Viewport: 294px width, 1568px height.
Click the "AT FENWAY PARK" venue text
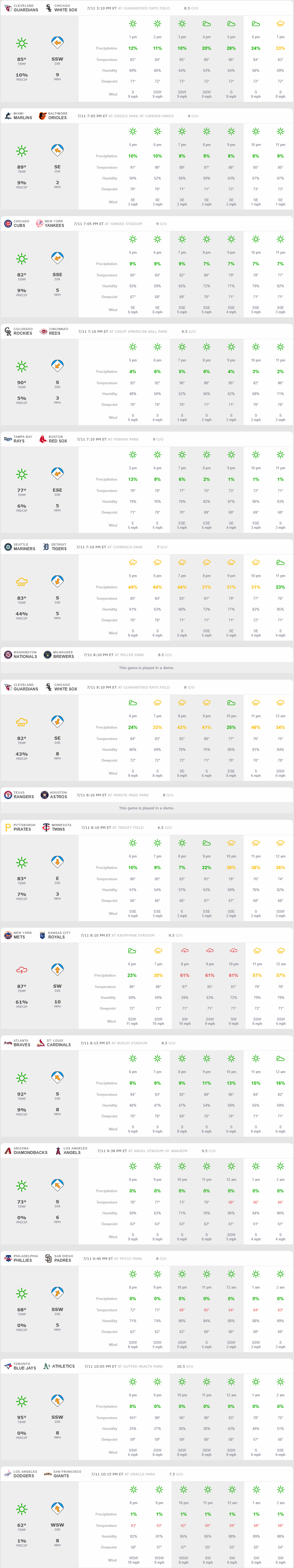click(123, 439)
